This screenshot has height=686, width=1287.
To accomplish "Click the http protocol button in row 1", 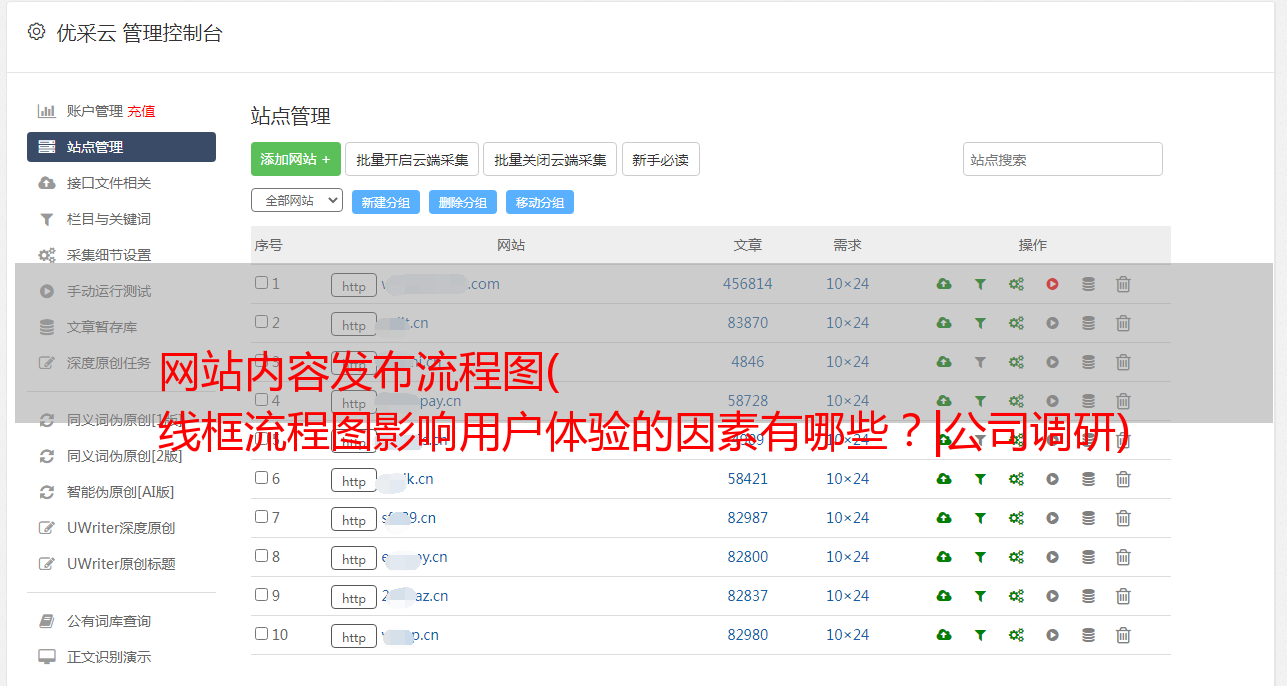I will point(354,285).
